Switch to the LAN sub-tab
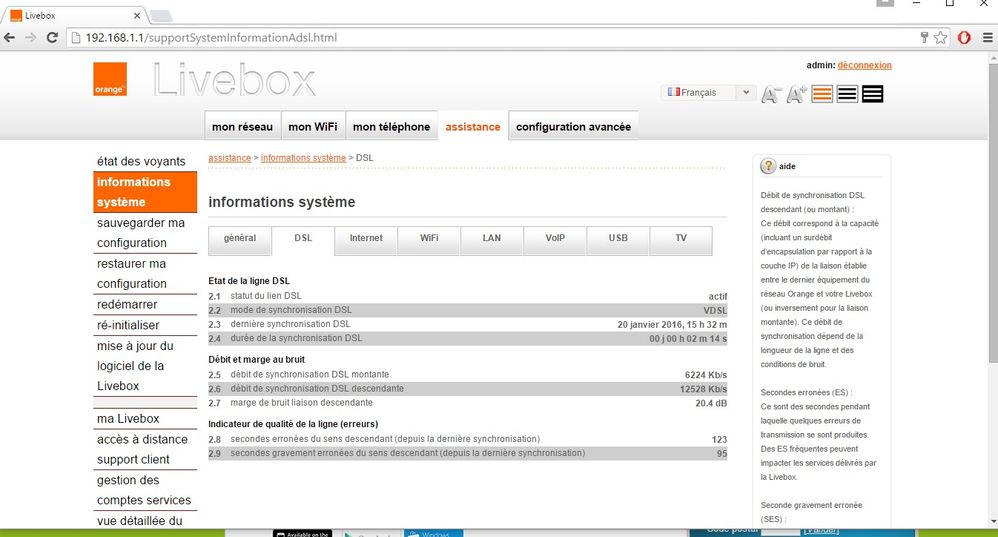Viewport: 998px width, 537px height. [492, 240]
